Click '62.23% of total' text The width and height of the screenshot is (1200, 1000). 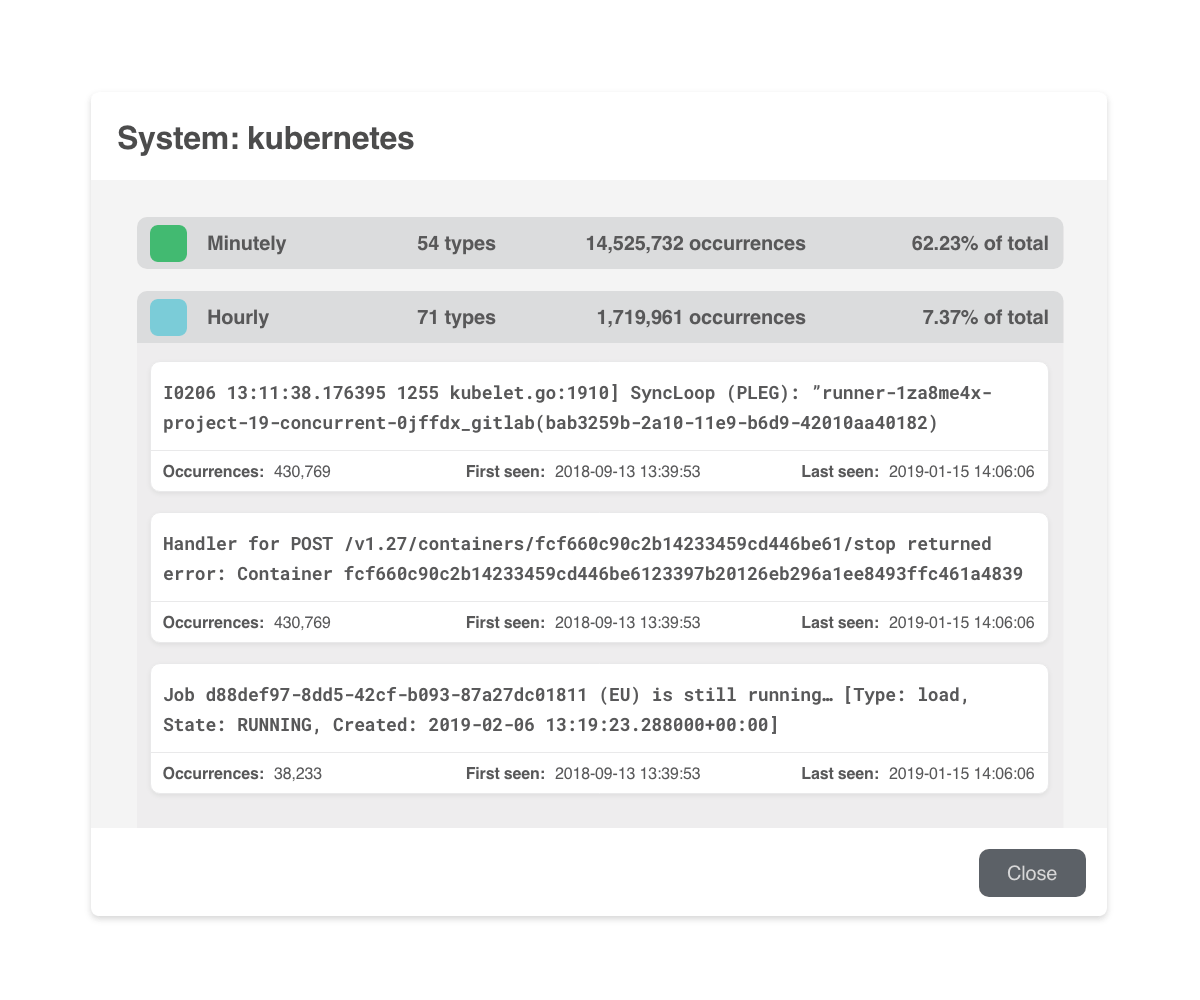(980, 243)
